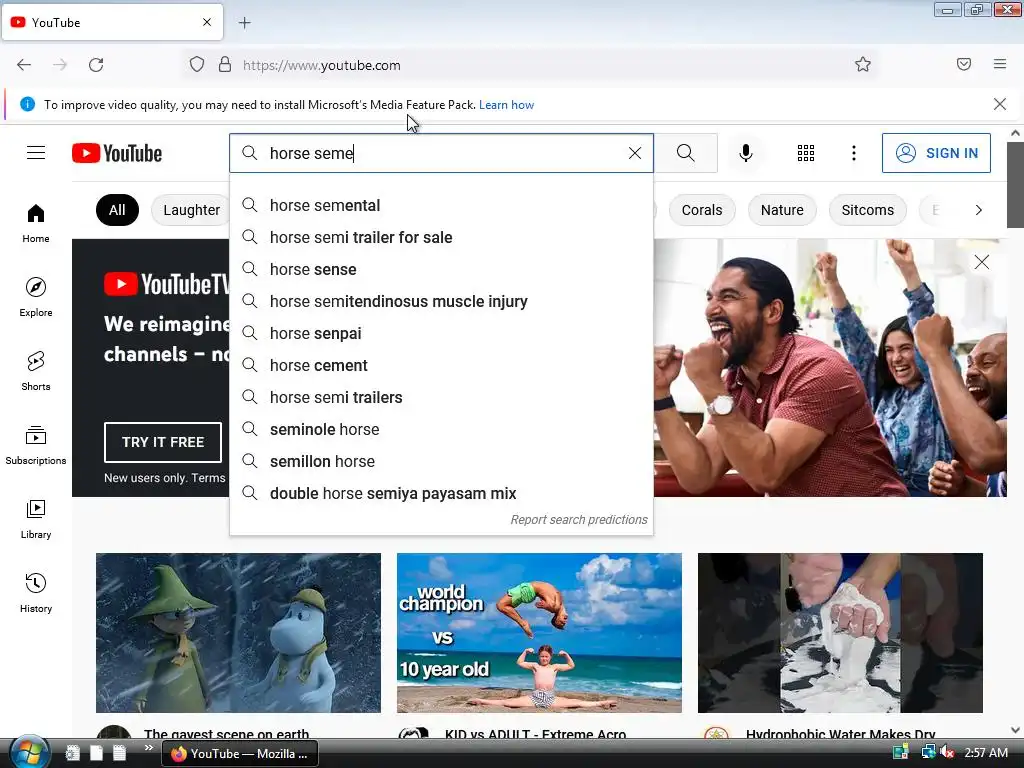Open History in the sidebar
Viewport: 1024px width, 768px height.
(36, 593)
